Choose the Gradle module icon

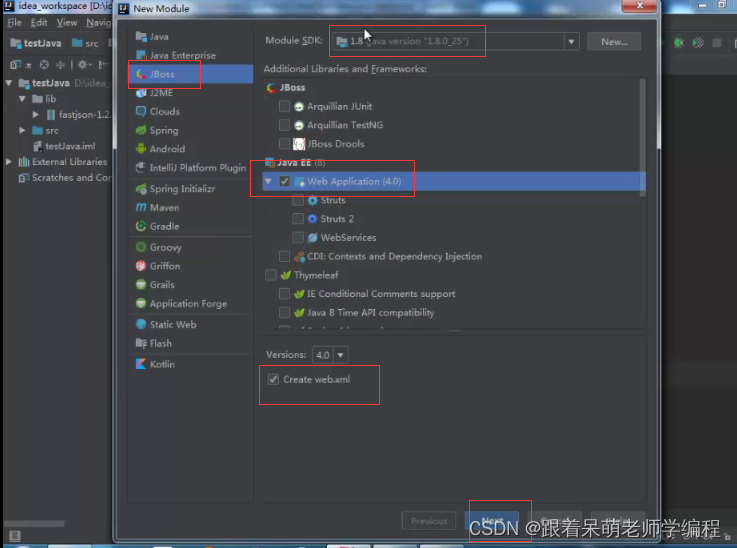[x=141, y=226]
